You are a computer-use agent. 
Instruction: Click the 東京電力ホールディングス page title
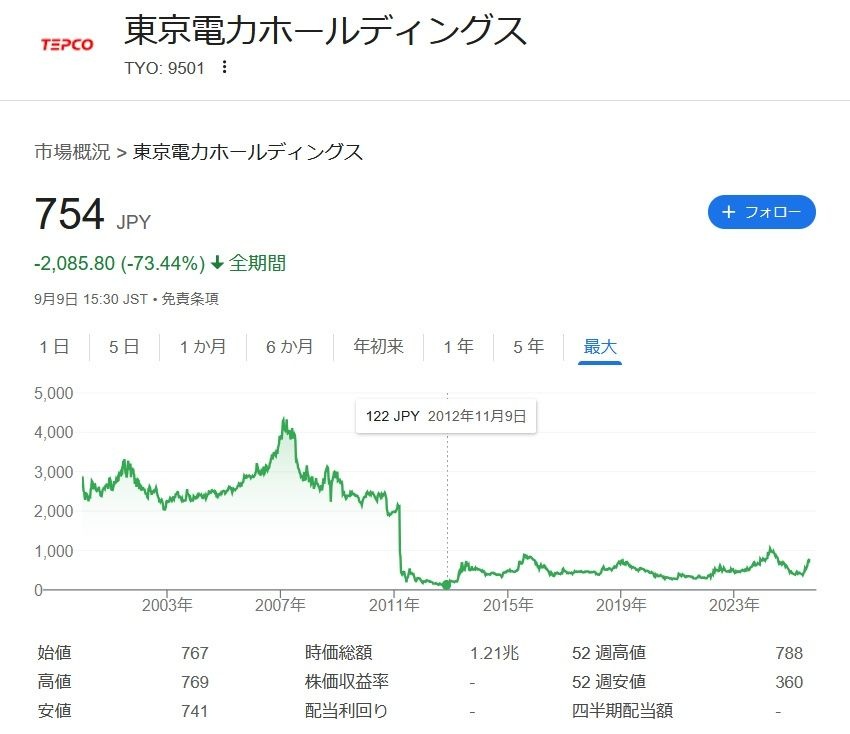pyautogui.click(x=325, y=30)
